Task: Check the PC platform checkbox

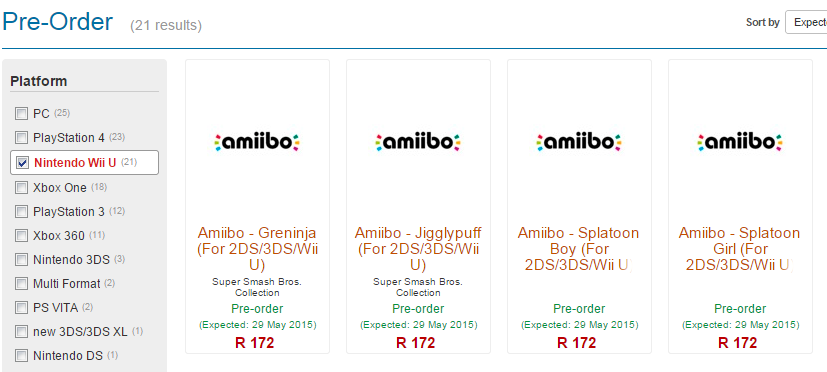Action: coord(22,113)
